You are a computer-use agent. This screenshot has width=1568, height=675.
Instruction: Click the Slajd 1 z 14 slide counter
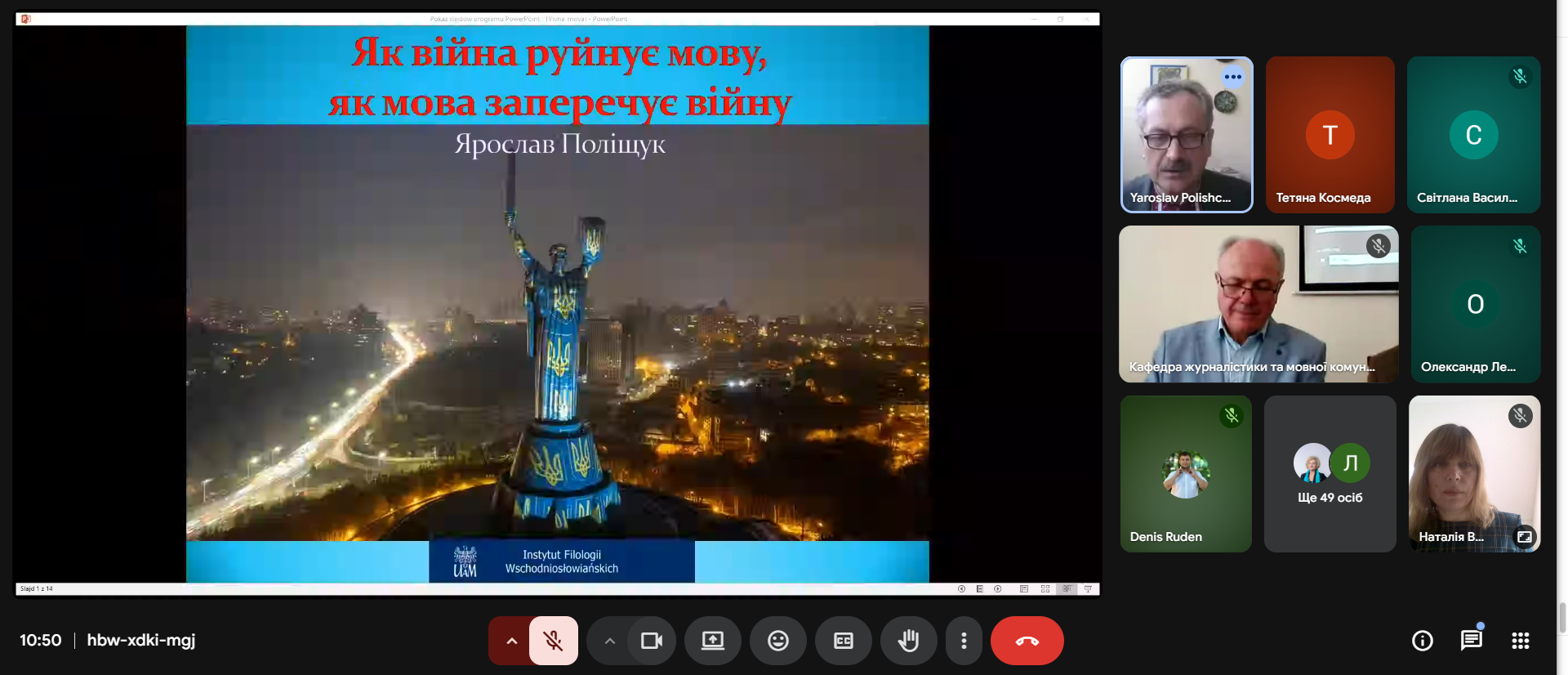37,588
